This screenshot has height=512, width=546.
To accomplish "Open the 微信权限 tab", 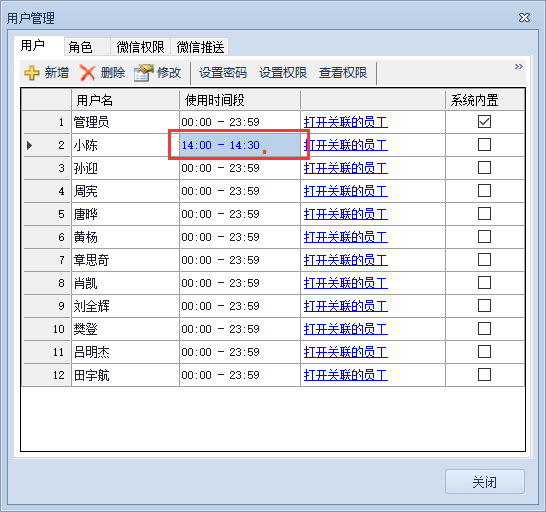I will [x=140, y=47].
